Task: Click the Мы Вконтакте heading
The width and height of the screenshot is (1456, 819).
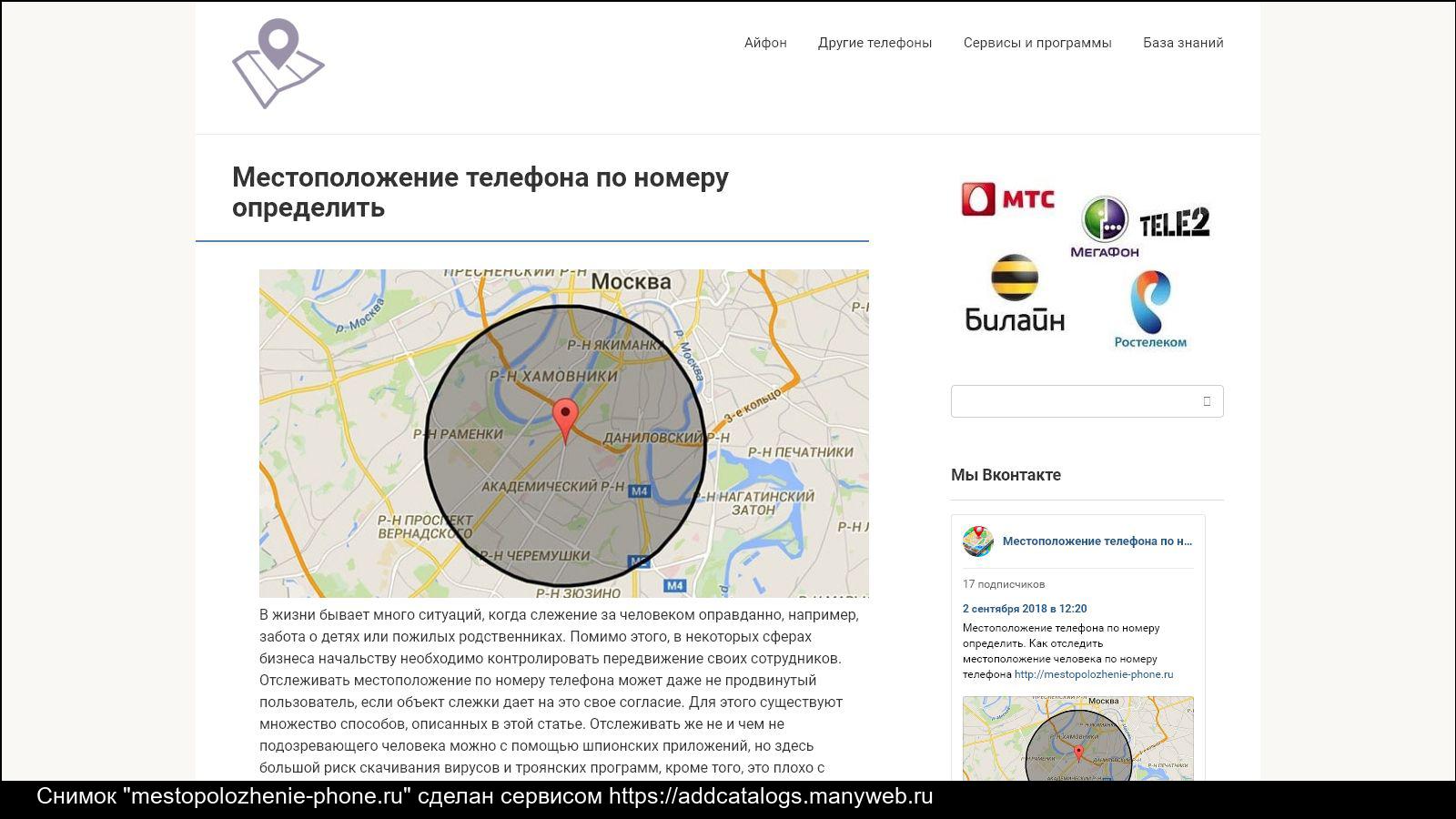Action: (1006, 475)
